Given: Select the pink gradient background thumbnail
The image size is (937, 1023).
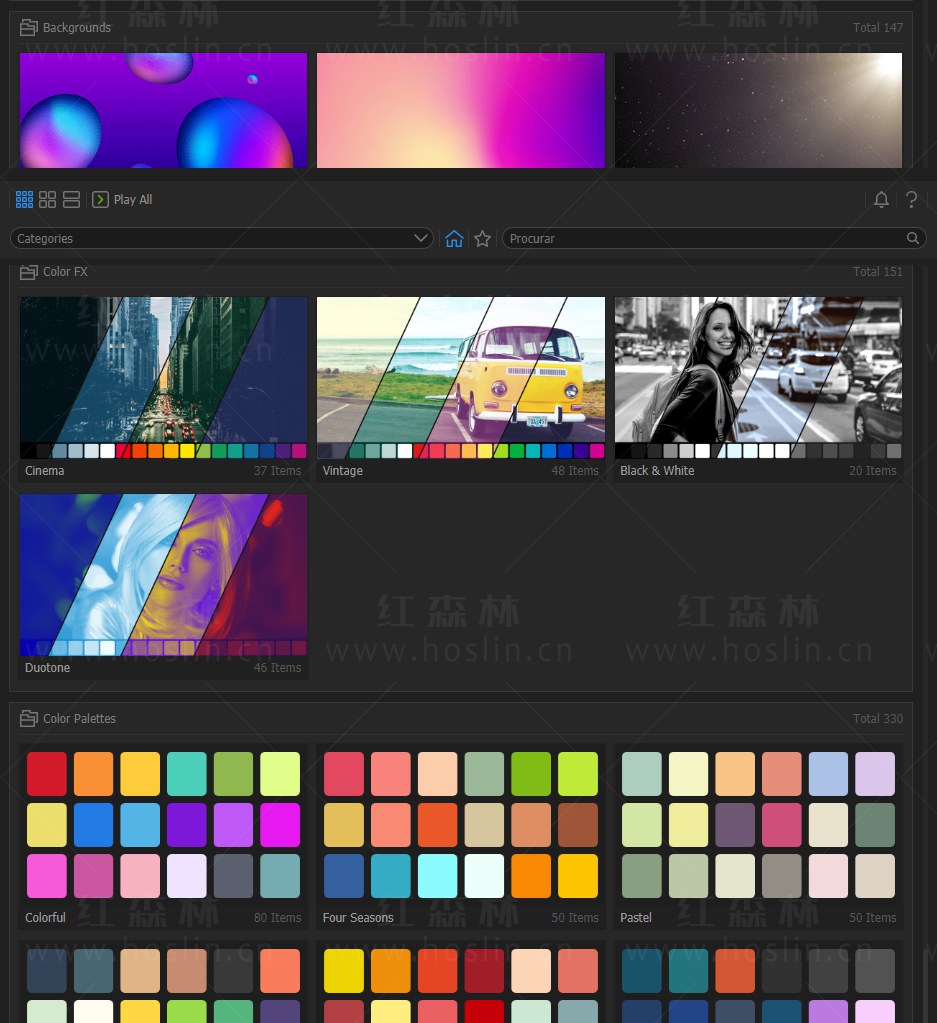Looking at the screenshot, I should [x=461, y=110].
